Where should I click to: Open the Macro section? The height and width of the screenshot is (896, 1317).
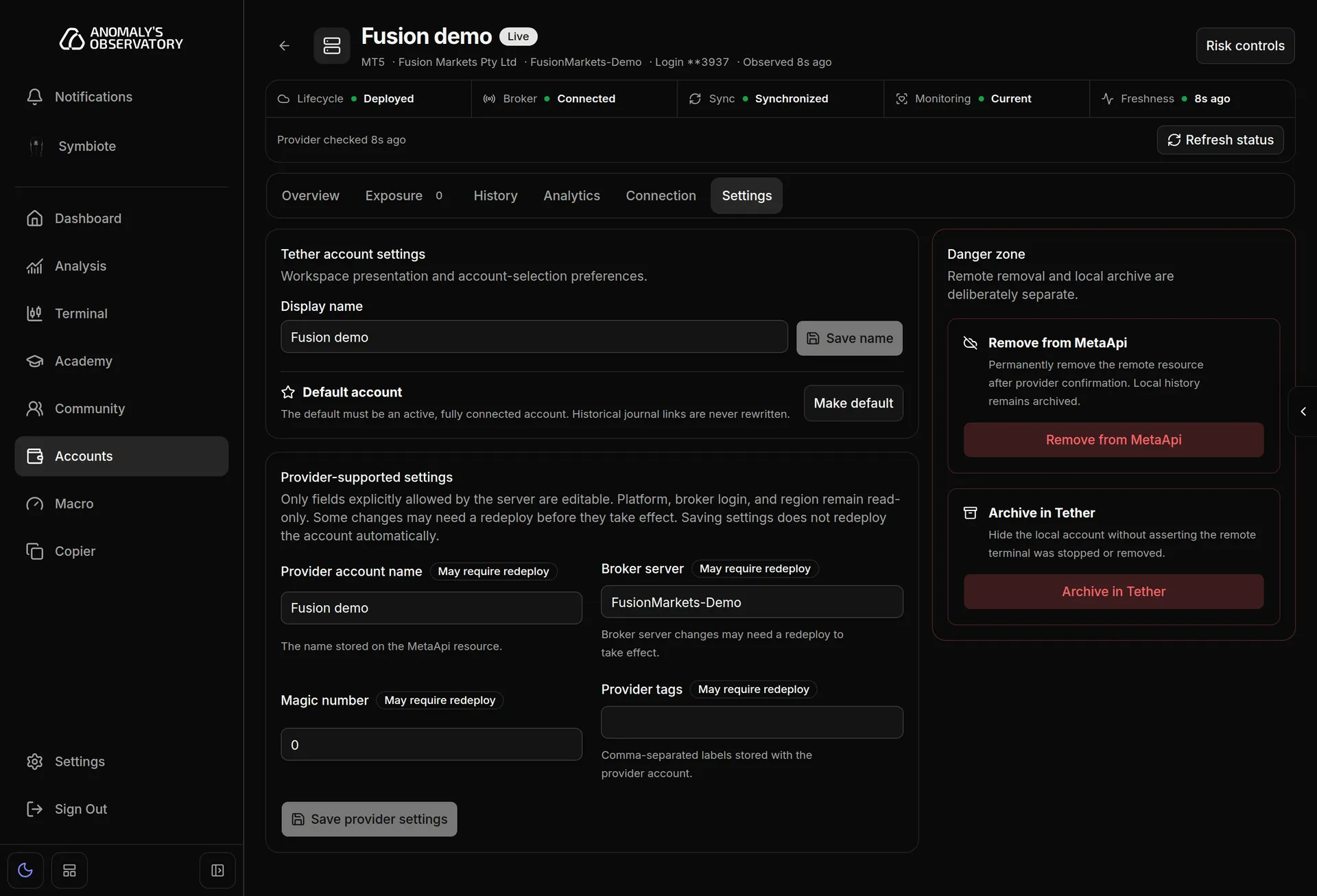[121, 504]
